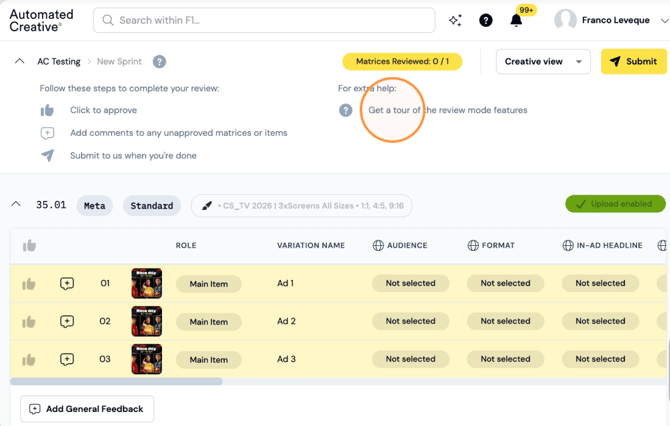670x426 pixels.
Task: Click VARIATION NAME column header
Action: (x=311, y=245)
